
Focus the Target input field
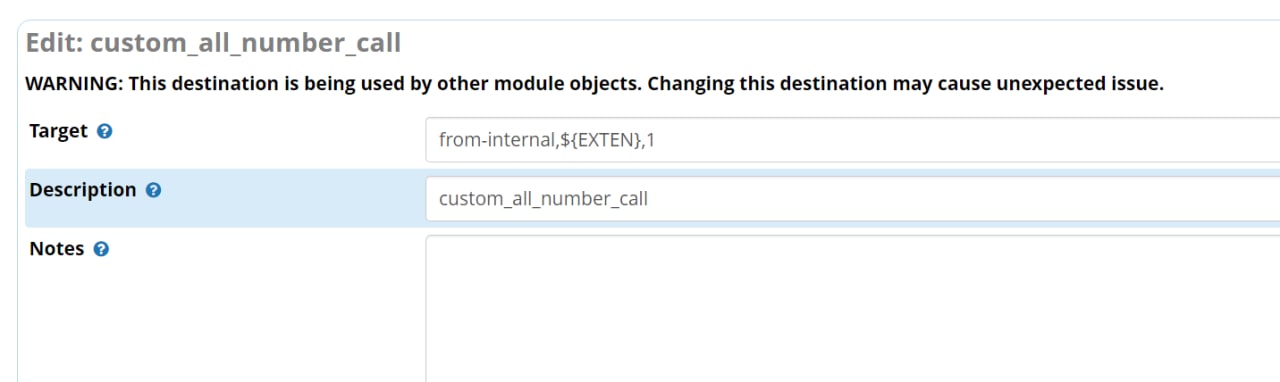852,140
